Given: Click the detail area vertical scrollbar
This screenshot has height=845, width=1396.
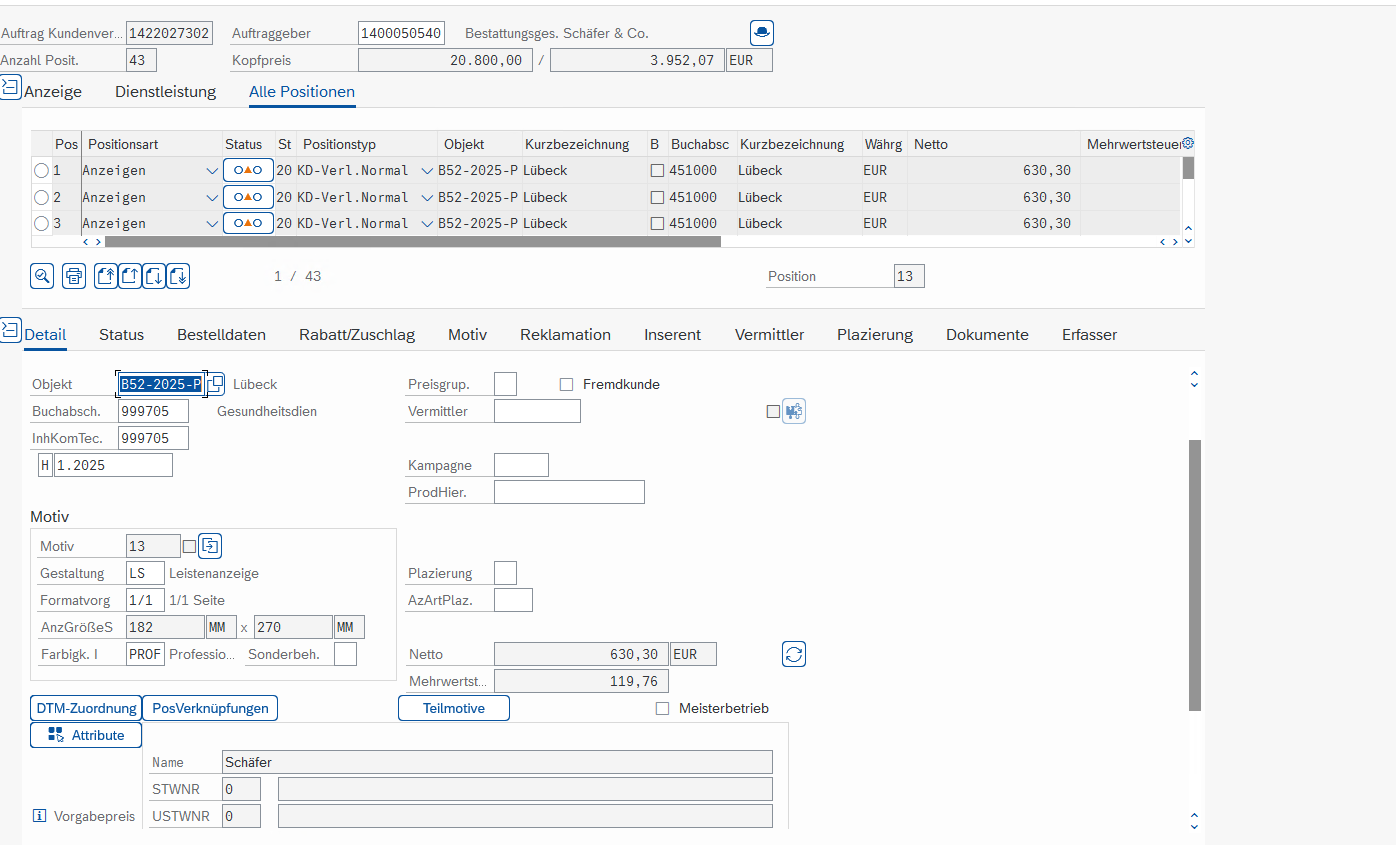Looking at the screenshot, I should pyautogui.click(x=1194, y=575).
